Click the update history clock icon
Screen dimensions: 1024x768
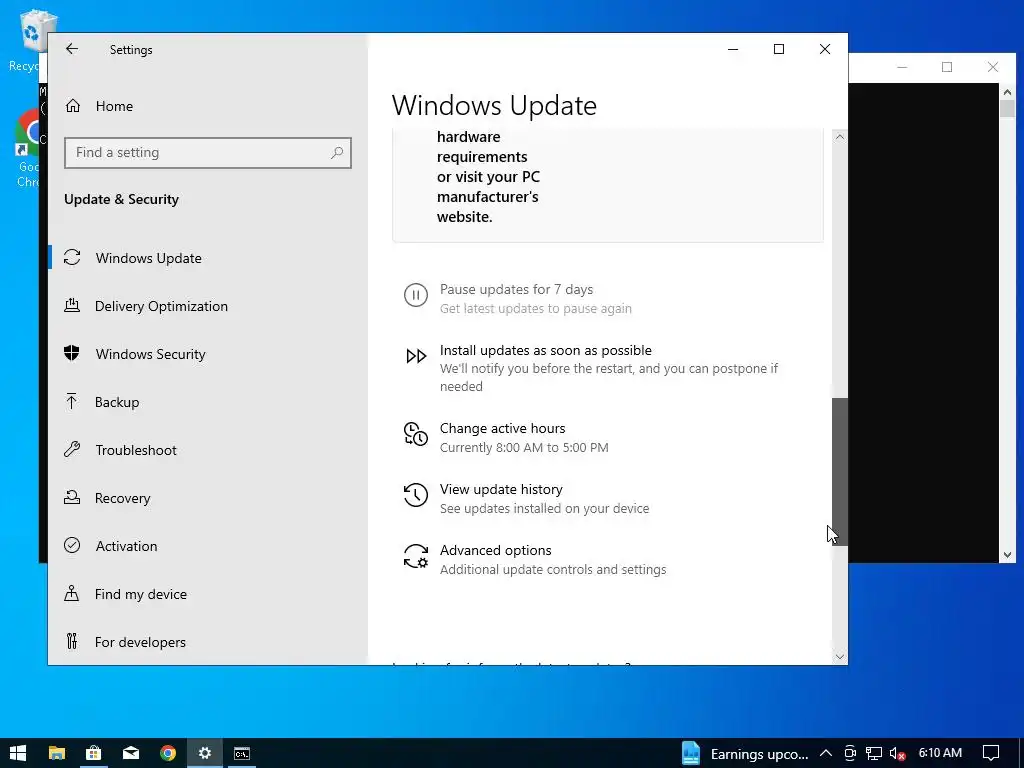point(416,495)
